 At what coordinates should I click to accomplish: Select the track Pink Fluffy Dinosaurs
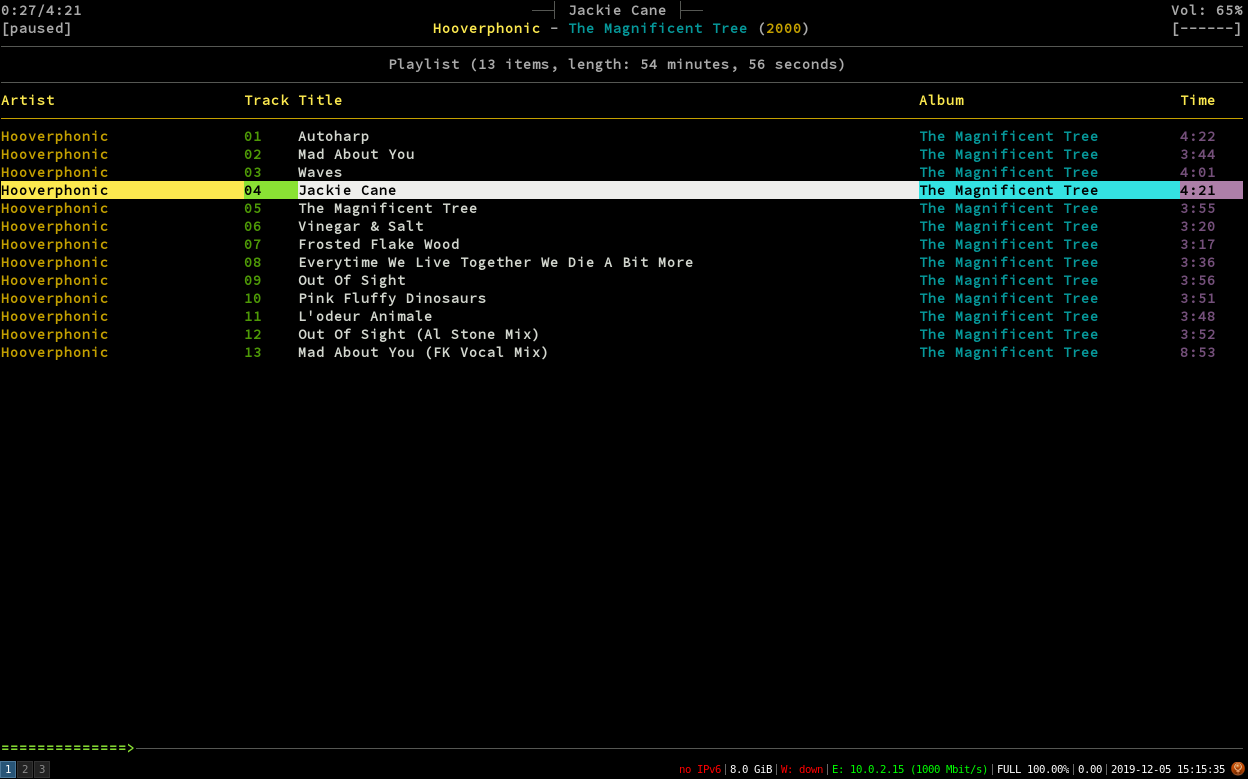click(x=392, y=298)
